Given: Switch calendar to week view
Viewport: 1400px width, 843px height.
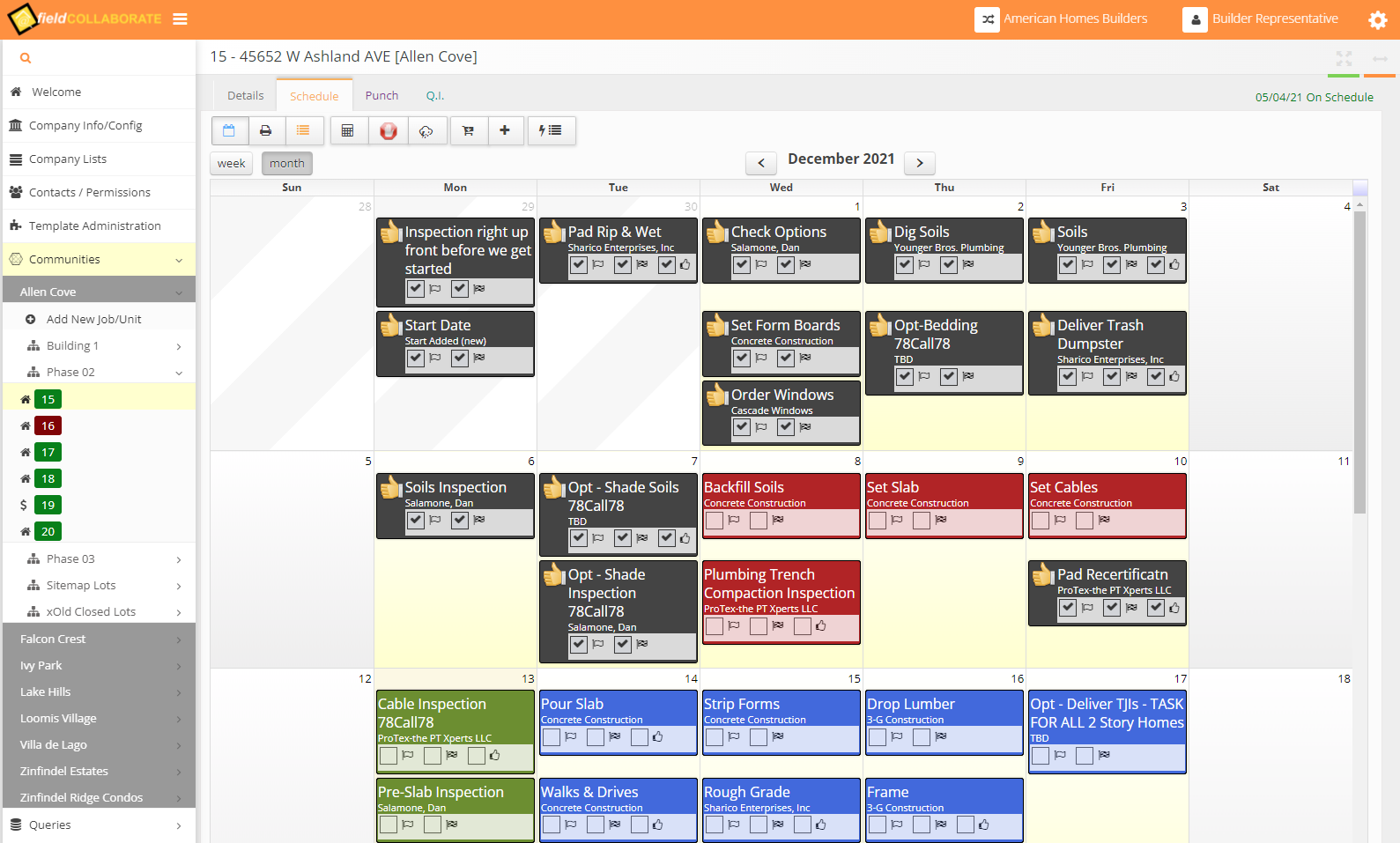Looking at the screenshot, I should (x=232, y=164).
